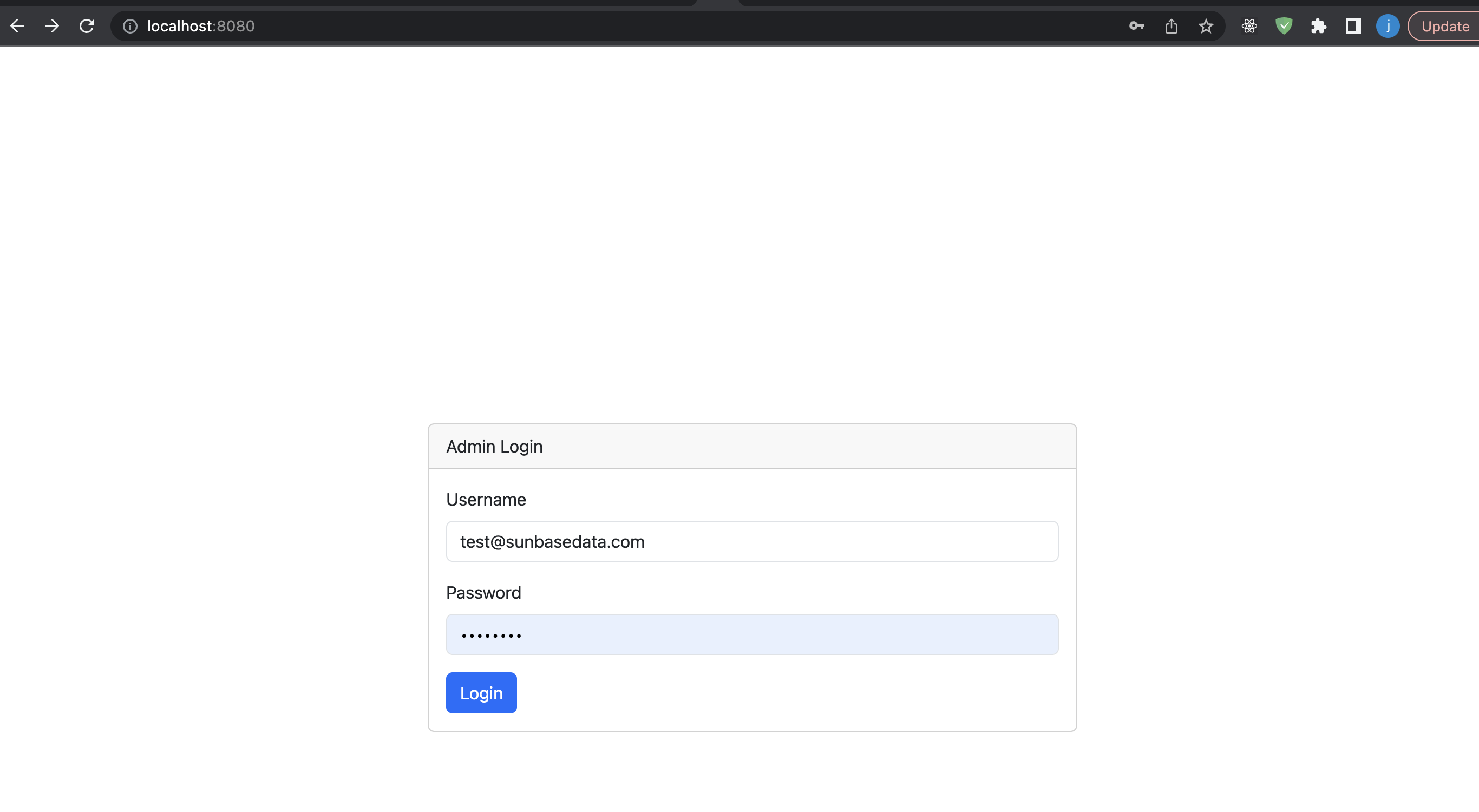The width and height of the screenshot is (1479, 812).
Task: Navigate forward using the forward arrow
Action: (x=53, y=26)
